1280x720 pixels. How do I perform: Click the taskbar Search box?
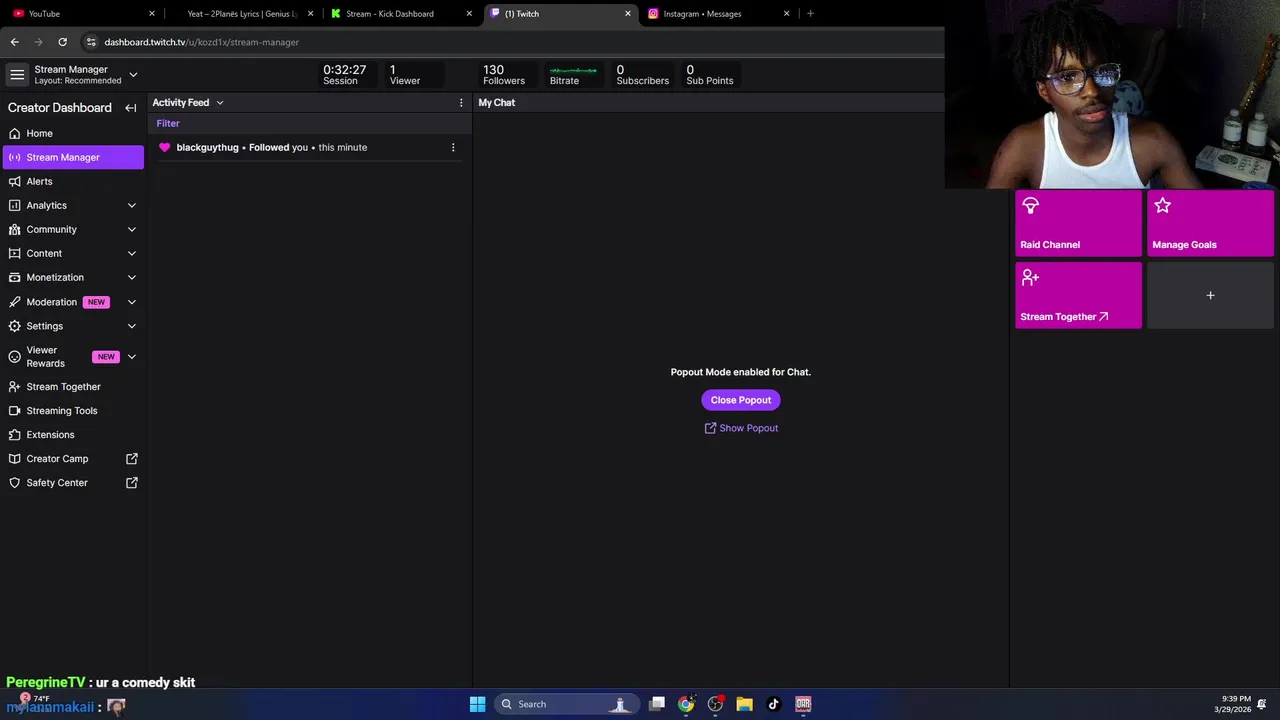point(567,704)
